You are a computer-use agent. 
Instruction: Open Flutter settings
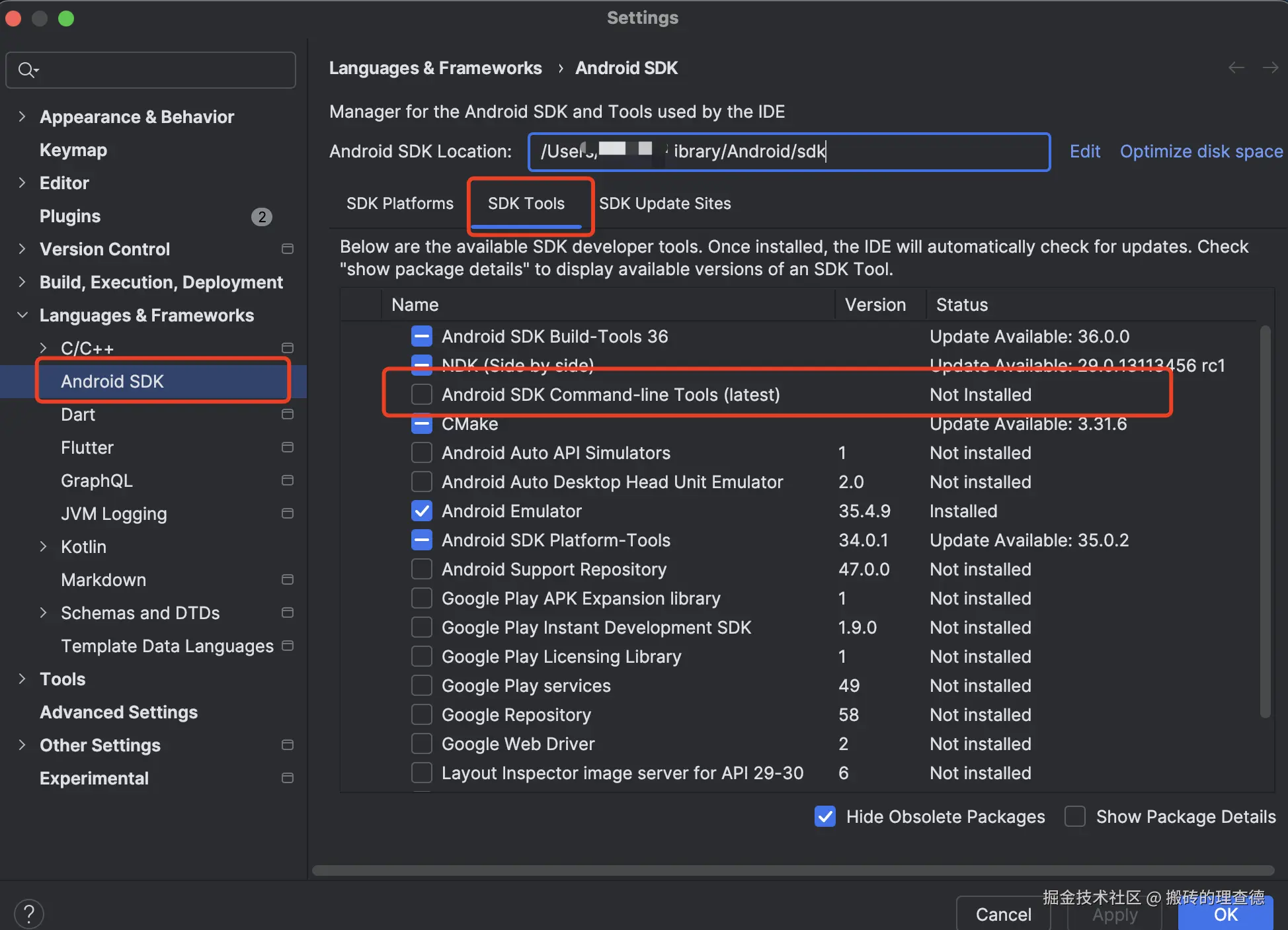[x=87, y=448]
